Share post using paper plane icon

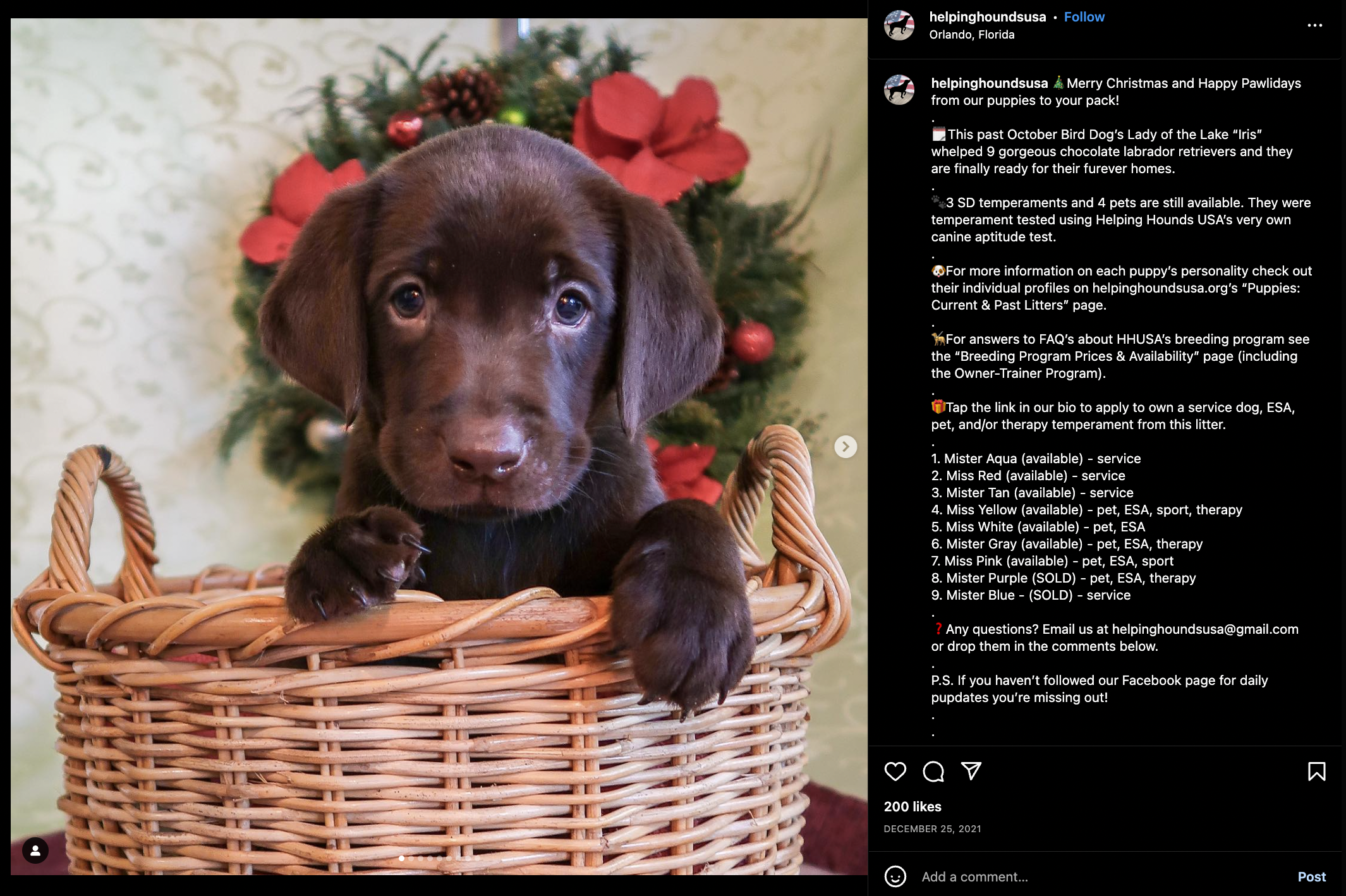pos(971,771)
